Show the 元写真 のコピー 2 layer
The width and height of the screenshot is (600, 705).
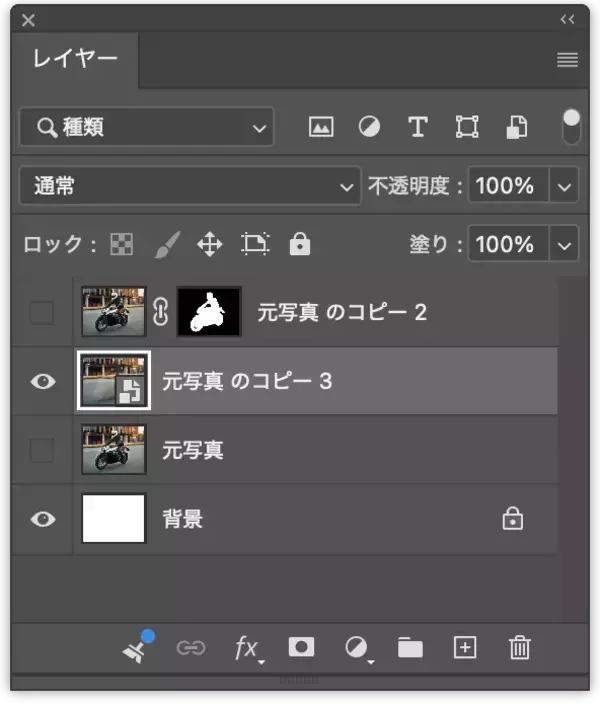click(x=42, y=312)
